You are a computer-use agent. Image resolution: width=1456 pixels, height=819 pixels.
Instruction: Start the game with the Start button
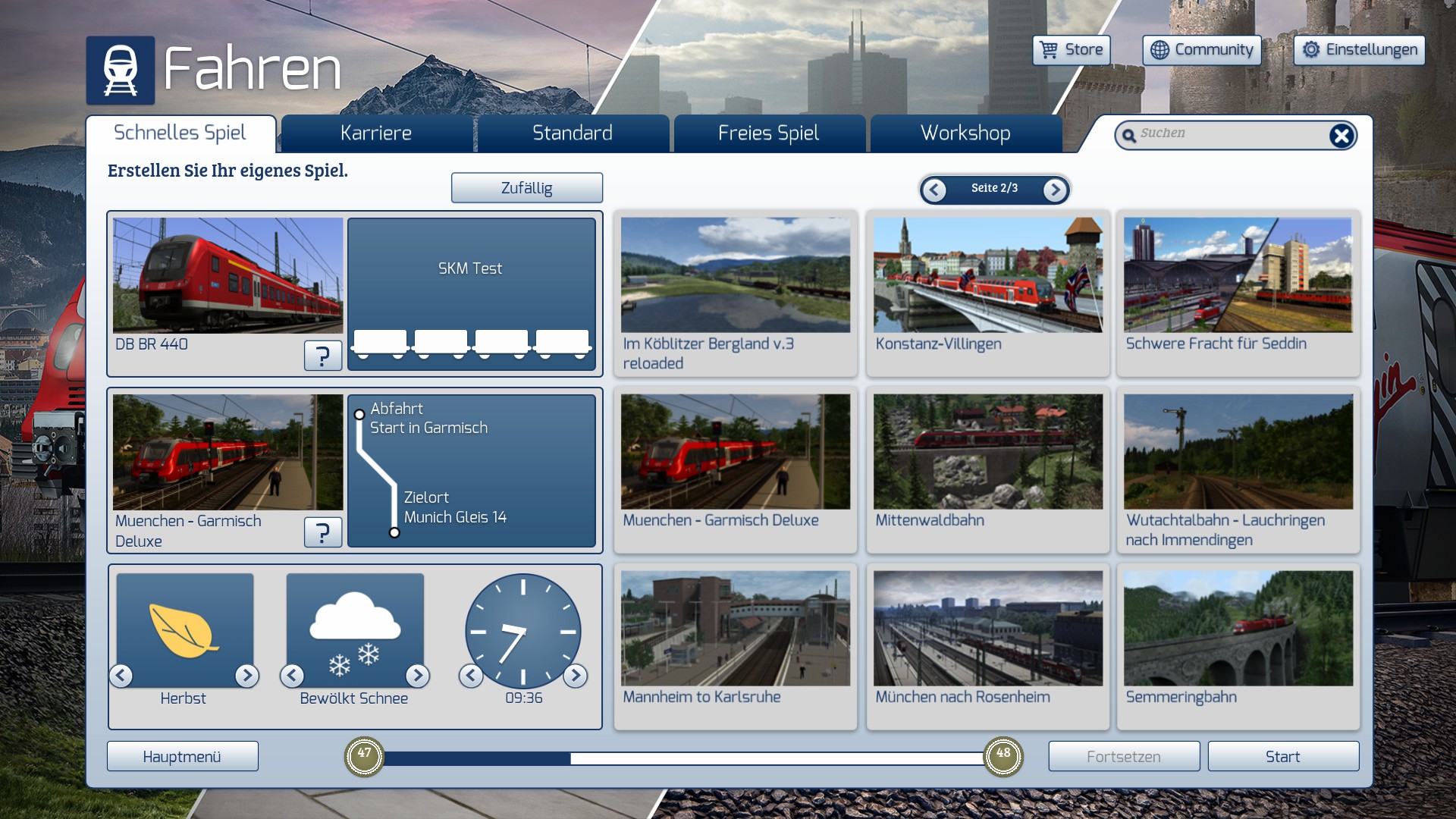pos(1283,757)
